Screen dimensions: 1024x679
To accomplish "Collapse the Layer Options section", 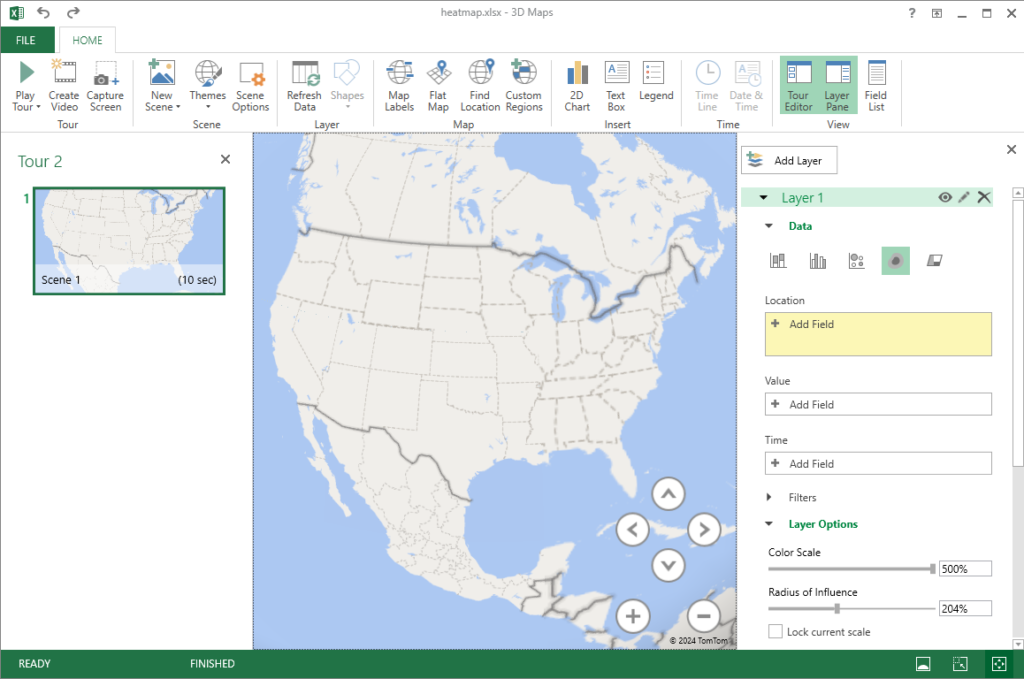I will (x=769, y=524).
